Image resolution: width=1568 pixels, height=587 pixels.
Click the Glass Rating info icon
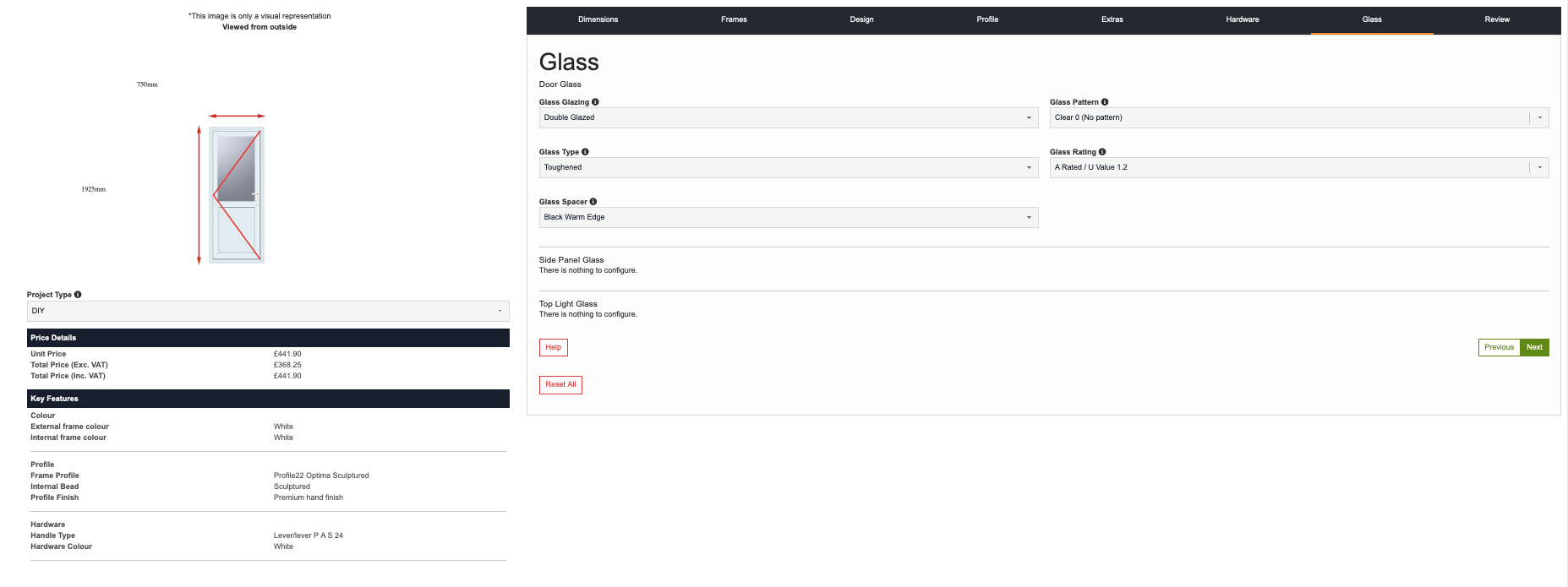pyautogui.click(x=1102, y=152)
